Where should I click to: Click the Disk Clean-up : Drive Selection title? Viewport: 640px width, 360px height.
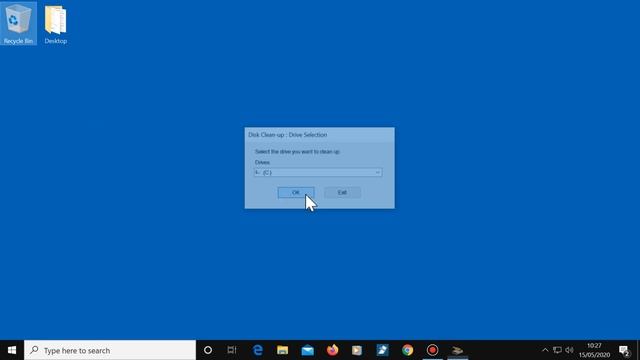point(288,135)
